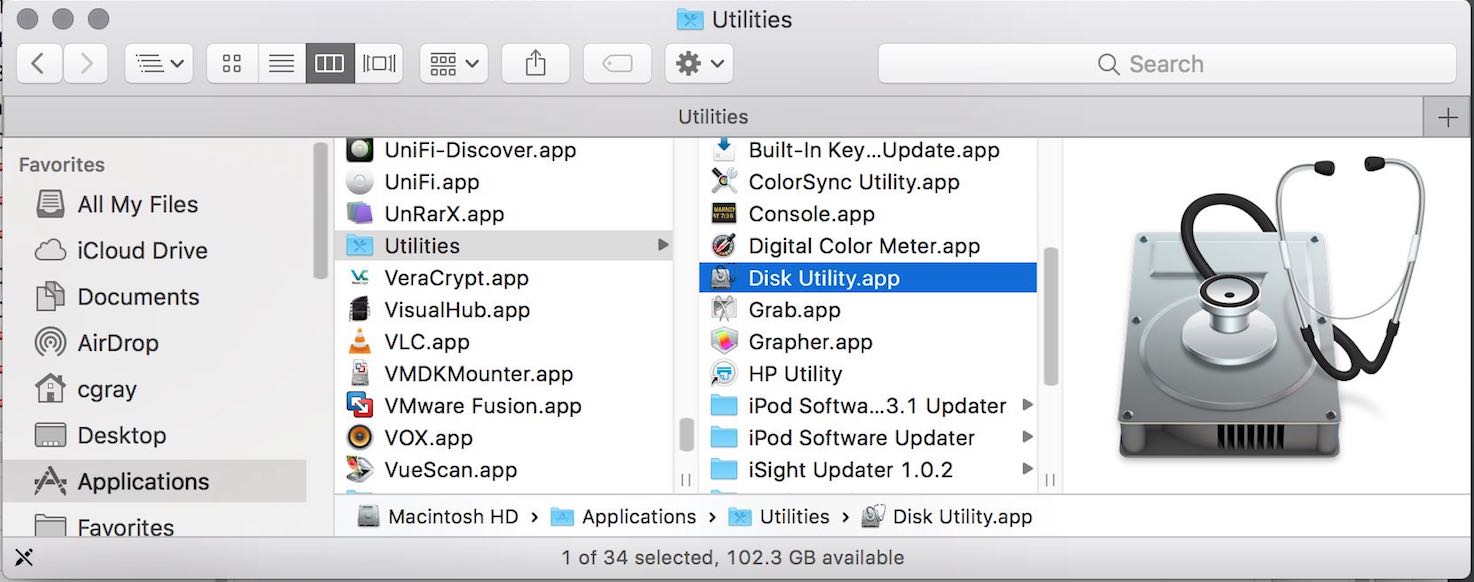Click the Console.app icon
This screenshot has height=582, width=1474.
[x=723, y=214]
